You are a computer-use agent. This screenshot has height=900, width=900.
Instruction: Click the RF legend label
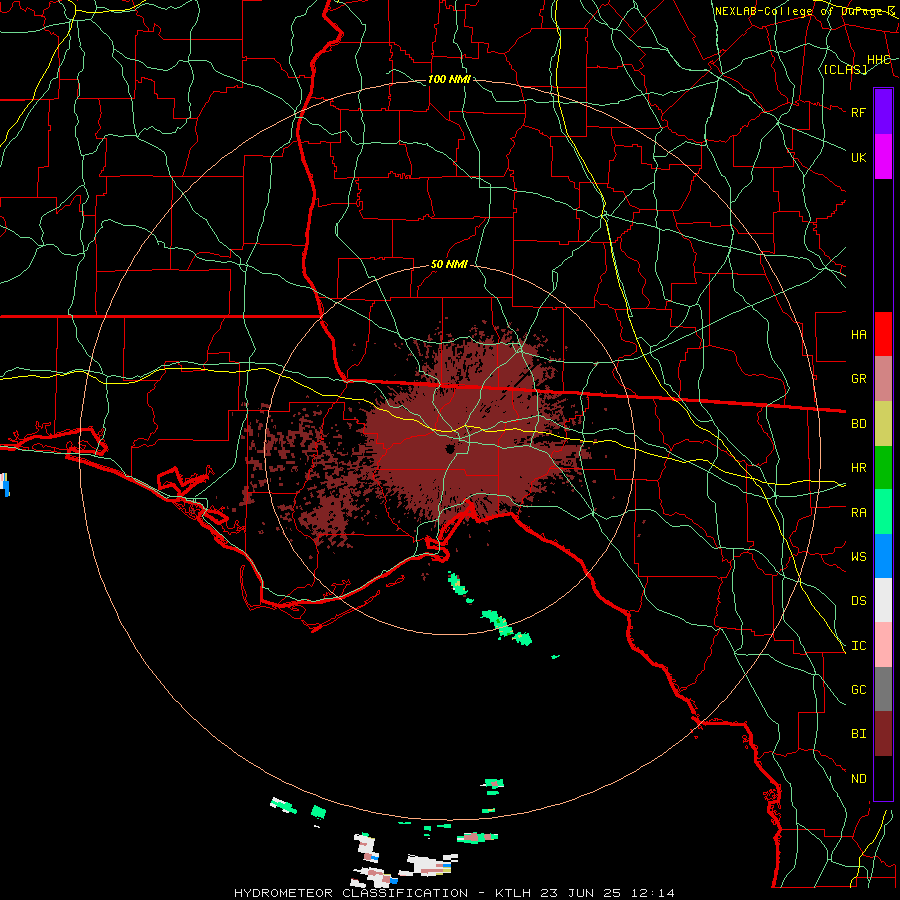coord(858,112)
